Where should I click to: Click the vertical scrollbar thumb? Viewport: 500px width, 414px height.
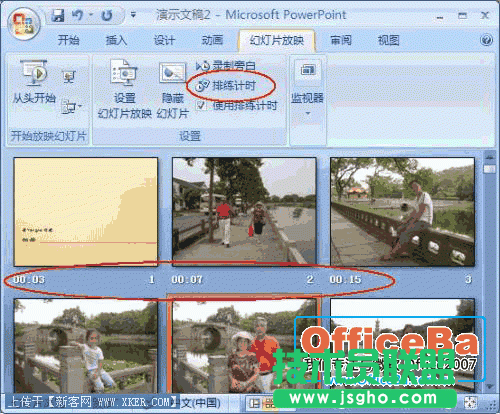click(489, 169)
